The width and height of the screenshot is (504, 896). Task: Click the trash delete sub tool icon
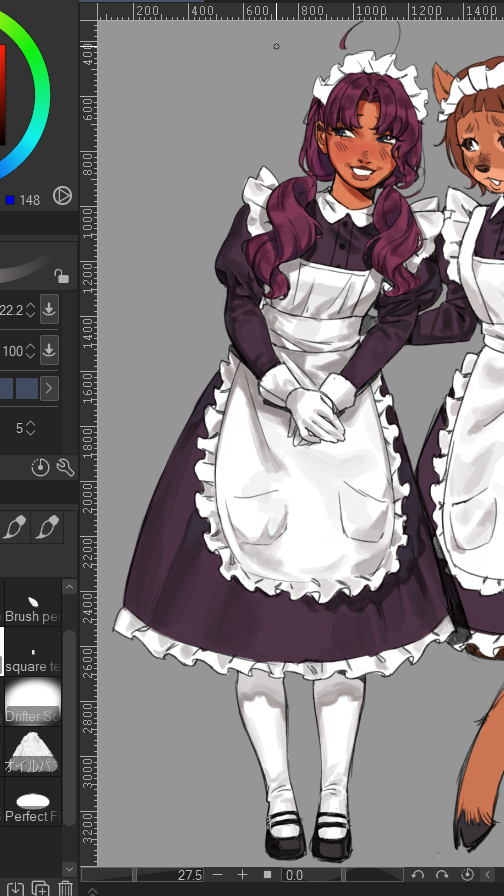click(66, 888)
